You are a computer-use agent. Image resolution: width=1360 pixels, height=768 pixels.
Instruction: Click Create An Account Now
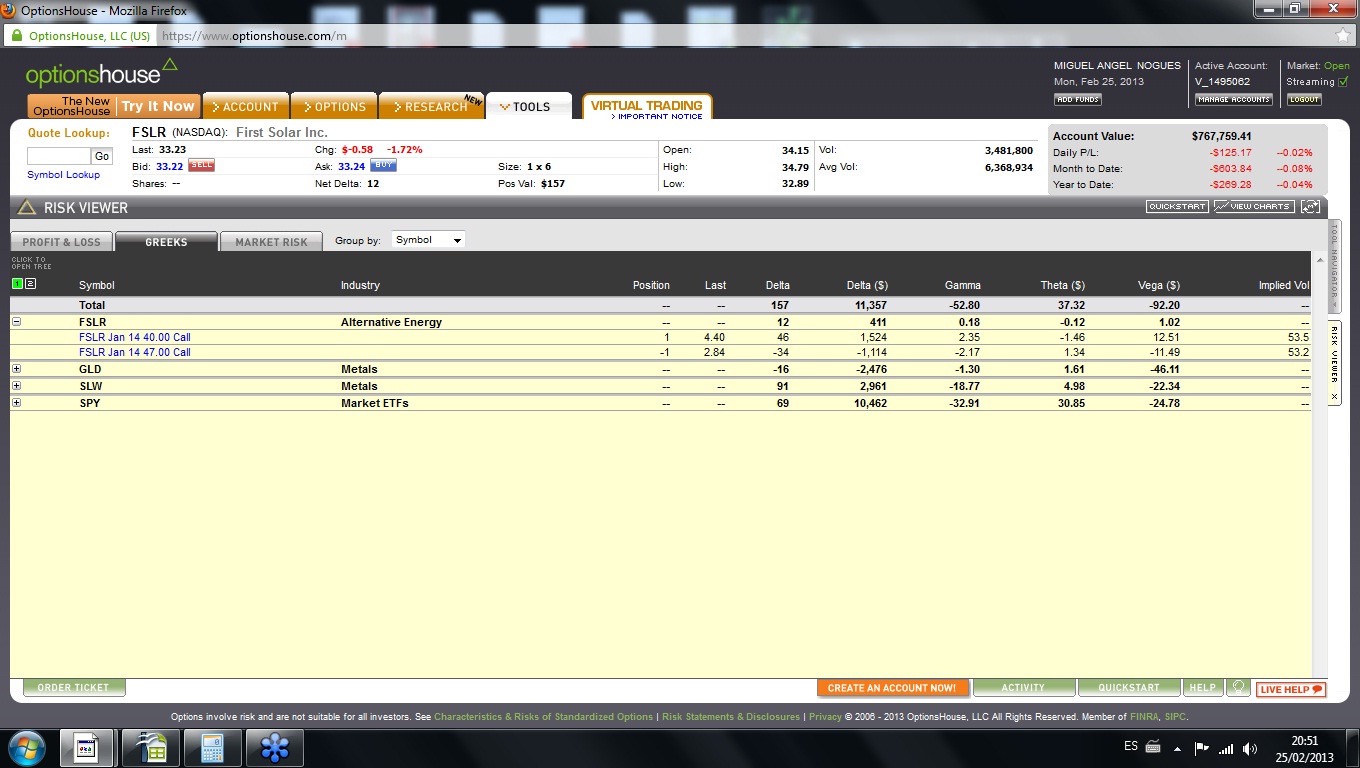pos(892,688)
